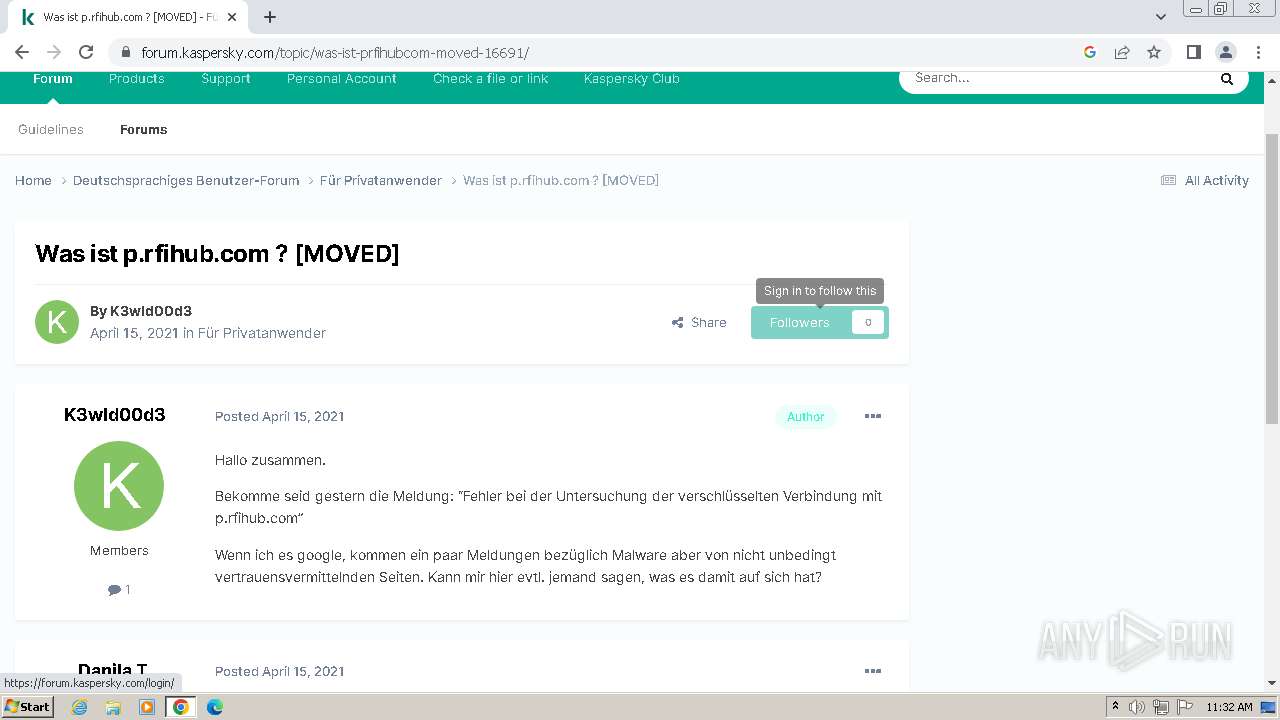This screenshot has width=1280, height=720.
Task: Click the Google icon in address bar
Action: 1090,52
